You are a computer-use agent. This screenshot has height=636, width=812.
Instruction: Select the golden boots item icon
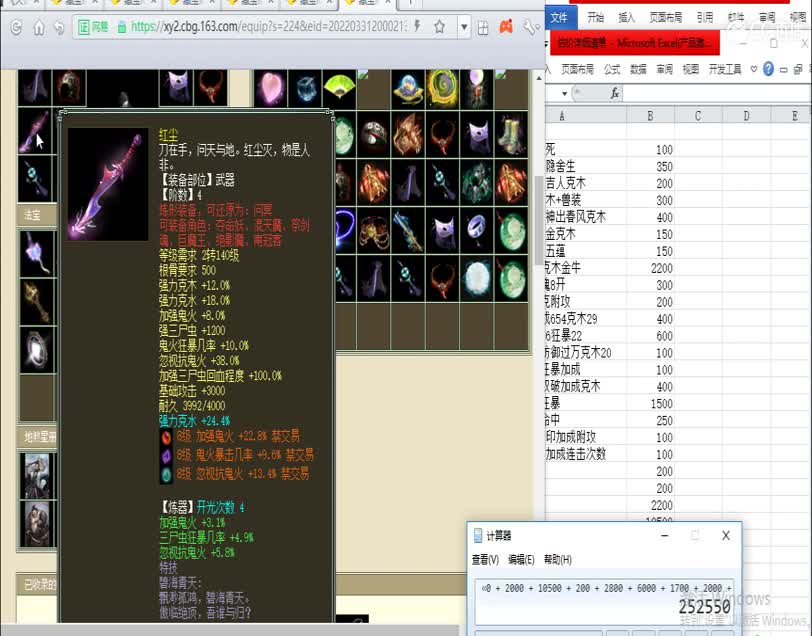(511, 135)
